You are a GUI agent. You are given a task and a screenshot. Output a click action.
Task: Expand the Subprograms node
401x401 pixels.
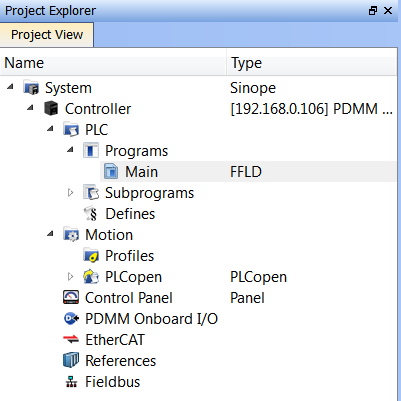70,193
